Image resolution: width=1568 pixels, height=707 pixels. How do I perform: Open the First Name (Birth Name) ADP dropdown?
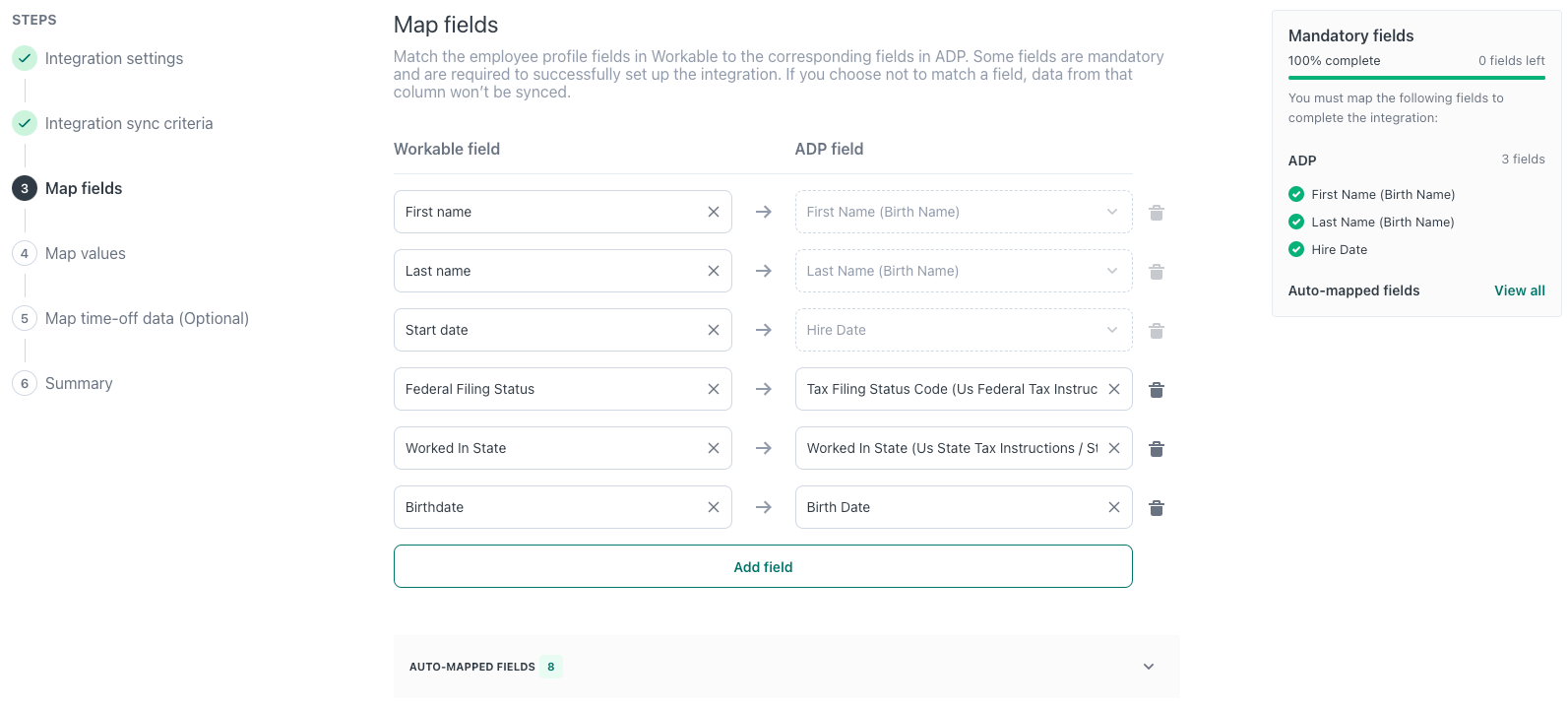click(964, 212)
